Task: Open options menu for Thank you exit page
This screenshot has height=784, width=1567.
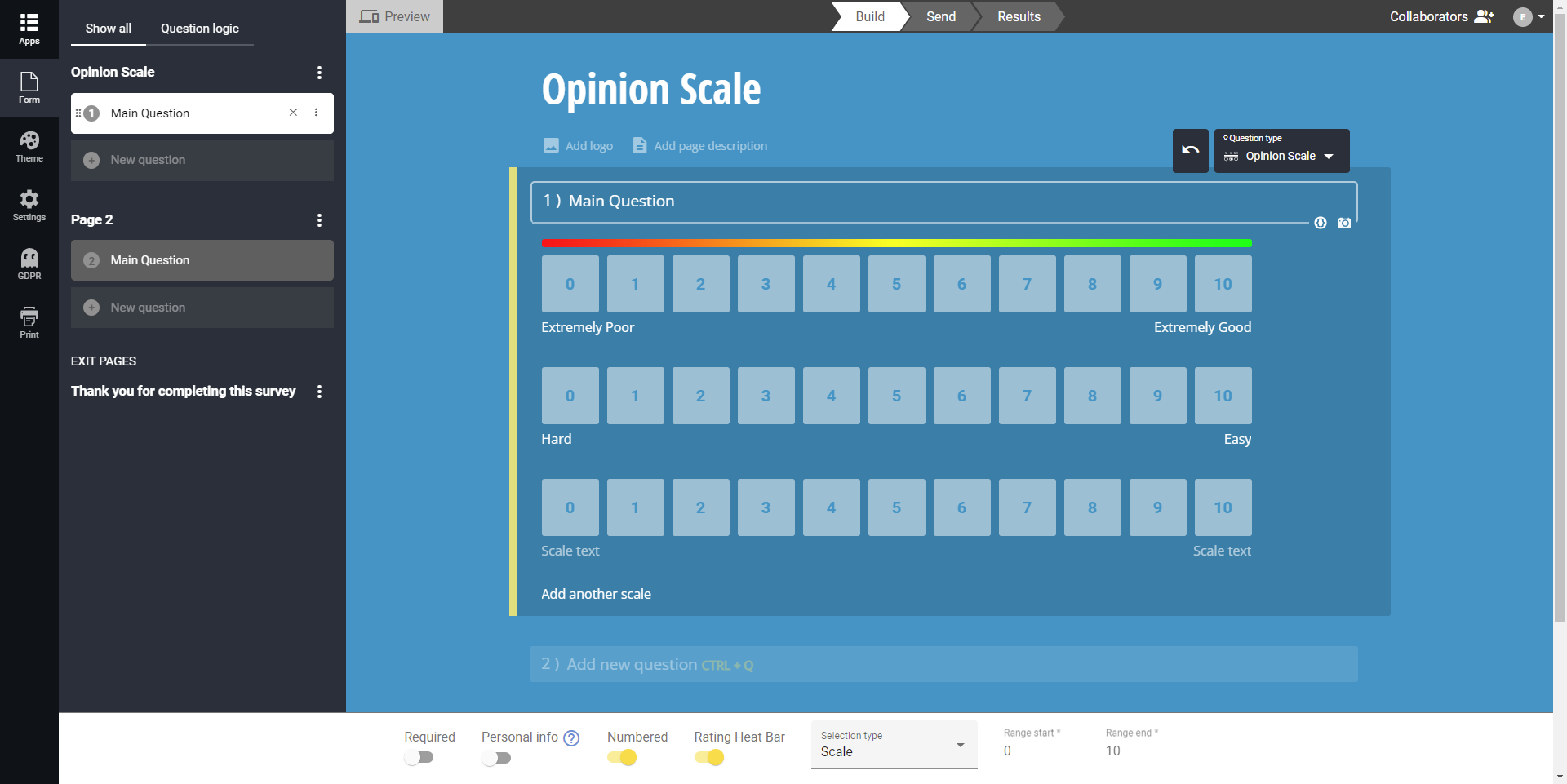Action: click(x=319, y=392)
